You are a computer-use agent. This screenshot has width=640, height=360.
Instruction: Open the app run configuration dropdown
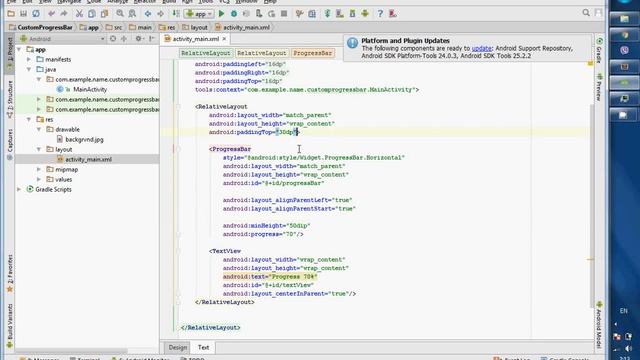199,13
